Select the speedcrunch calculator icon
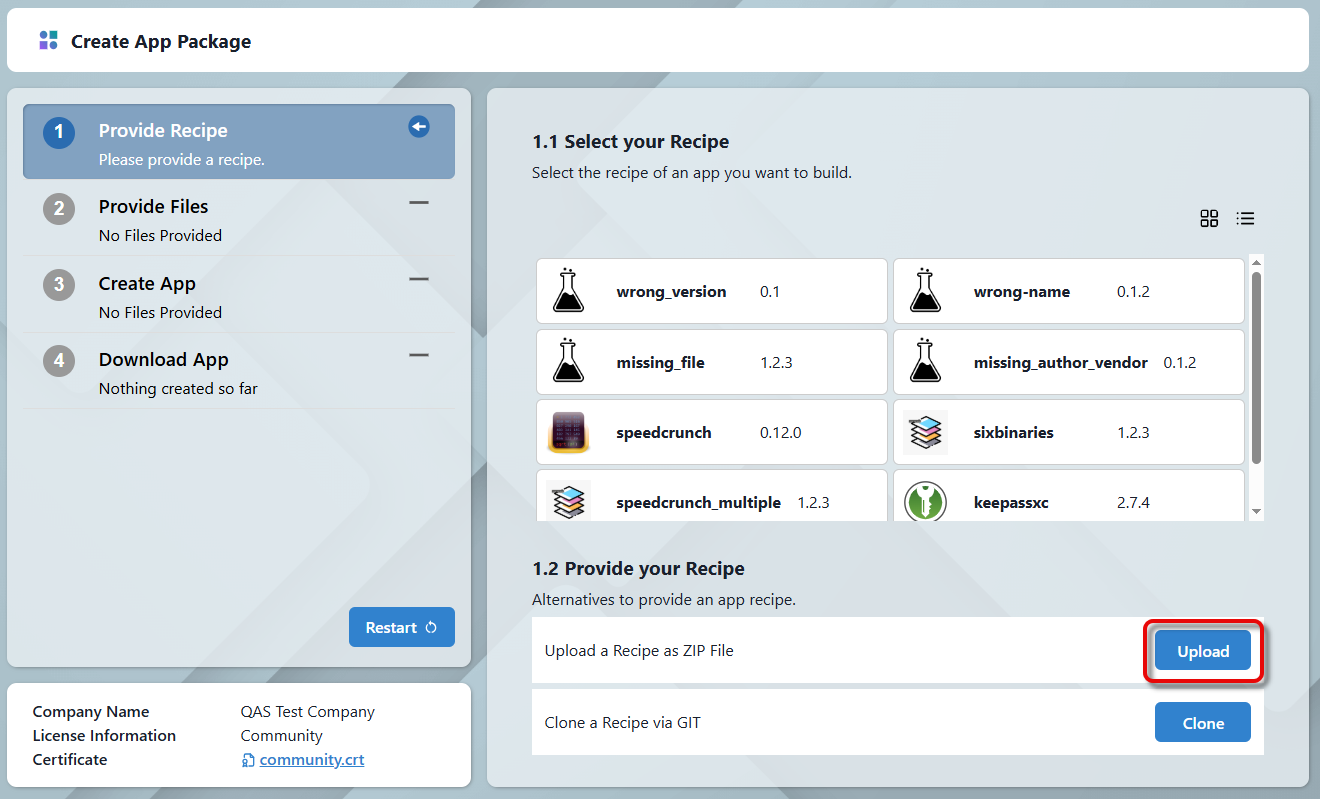1320x799 pixels. point(568,433)
